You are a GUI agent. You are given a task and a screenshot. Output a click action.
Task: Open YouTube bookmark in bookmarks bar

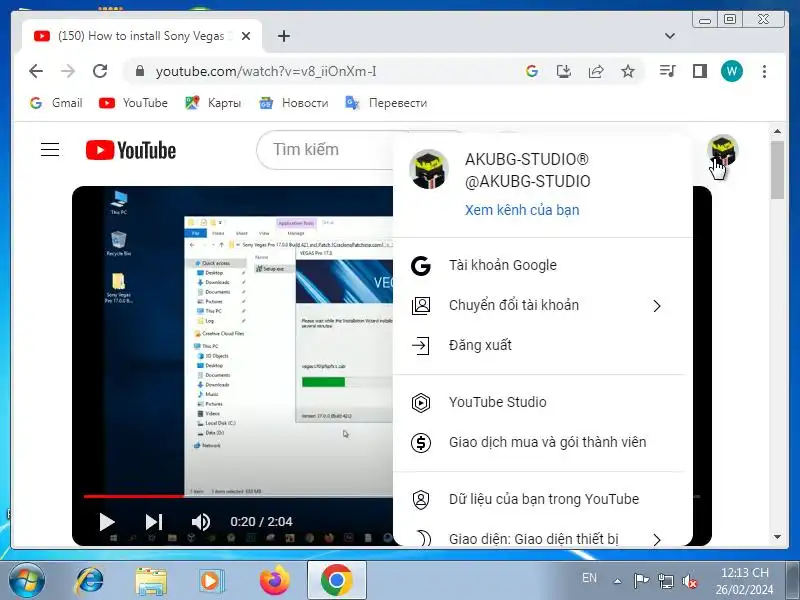(x=133, y=103)
